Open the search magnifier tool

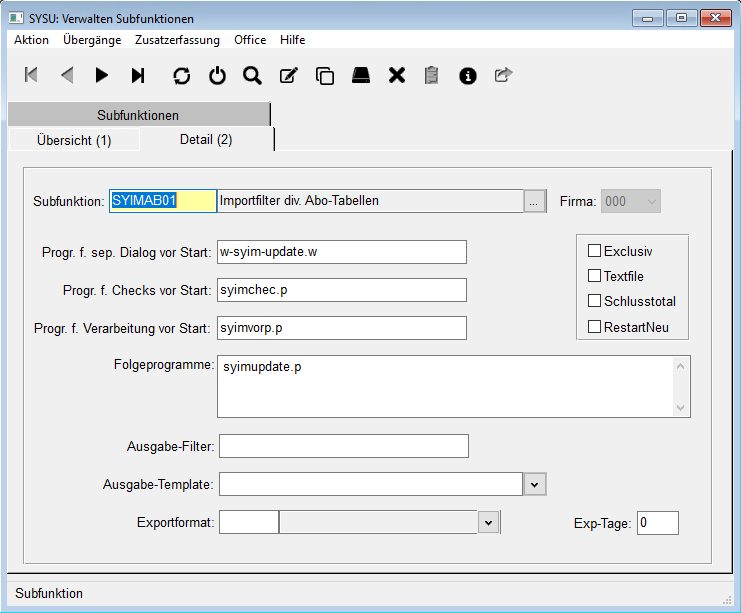(252, 75)
